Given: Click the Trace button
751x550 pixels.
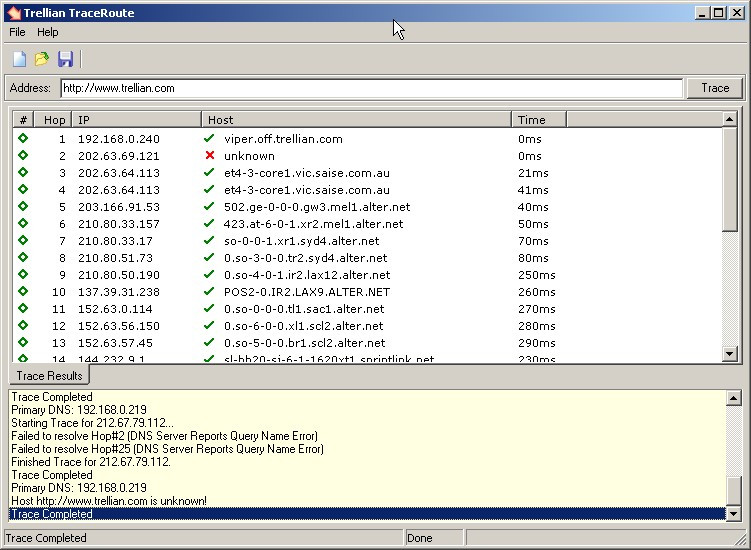Looking at the screenshot, I should tap(715, 88).
